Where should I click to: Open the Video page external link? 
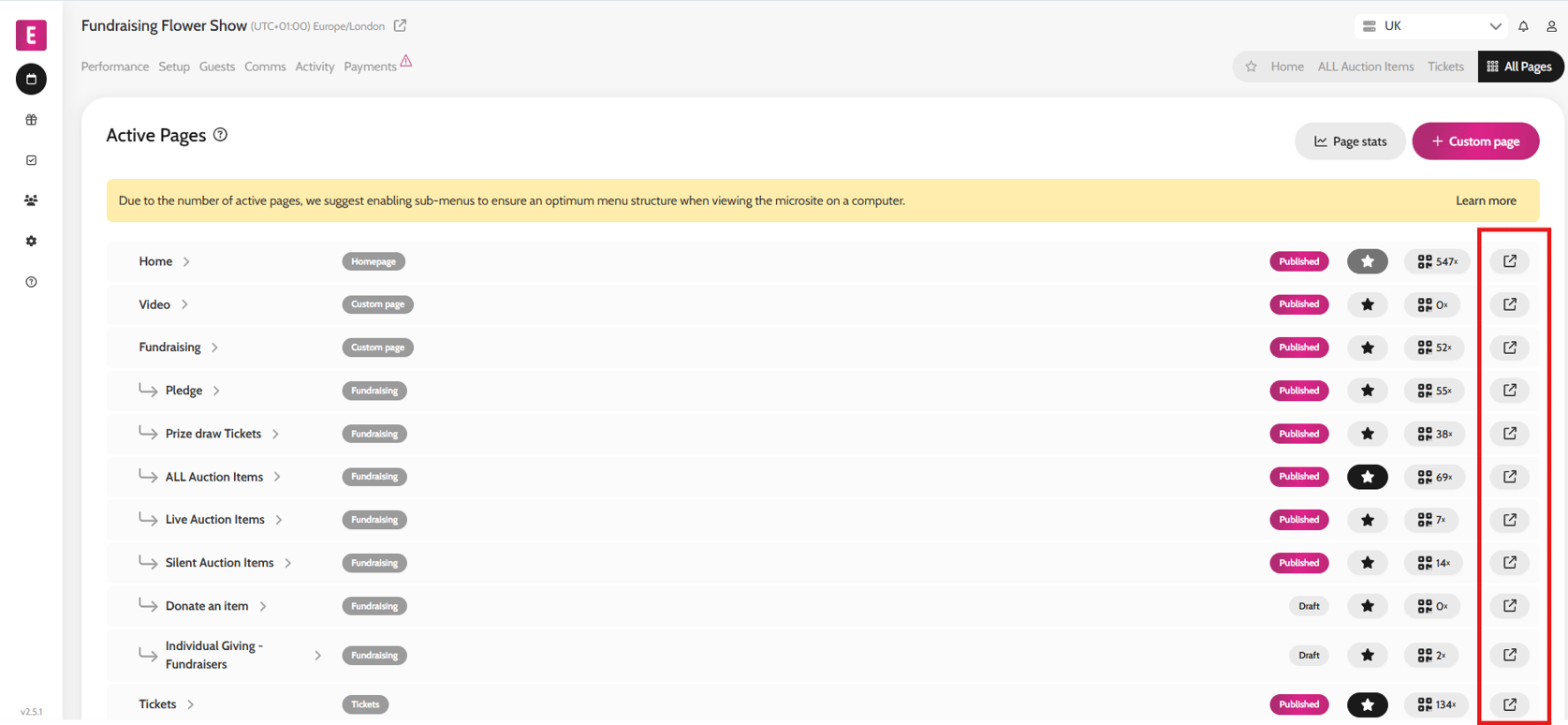(1510, 304)
